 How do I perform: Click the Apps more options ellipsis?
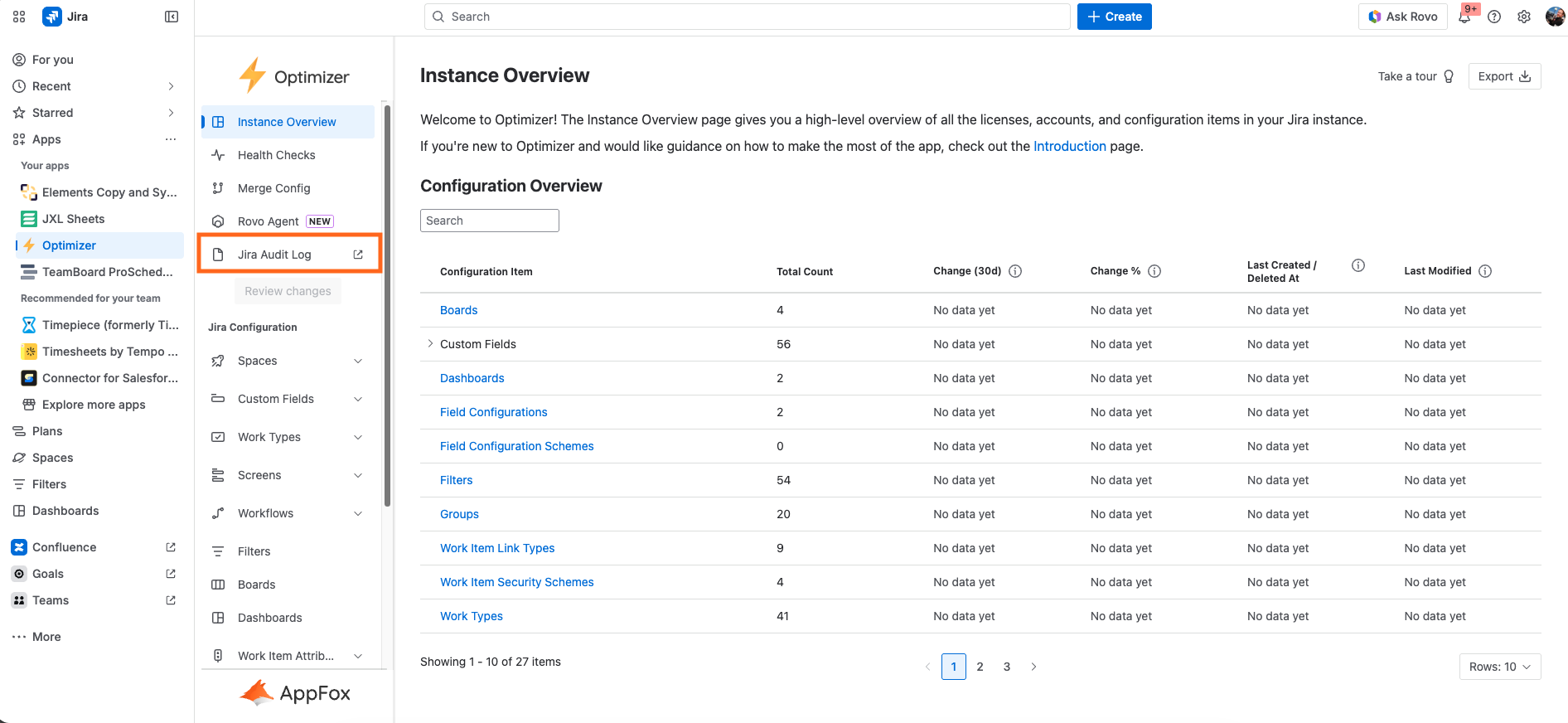[x=171, y=139]
